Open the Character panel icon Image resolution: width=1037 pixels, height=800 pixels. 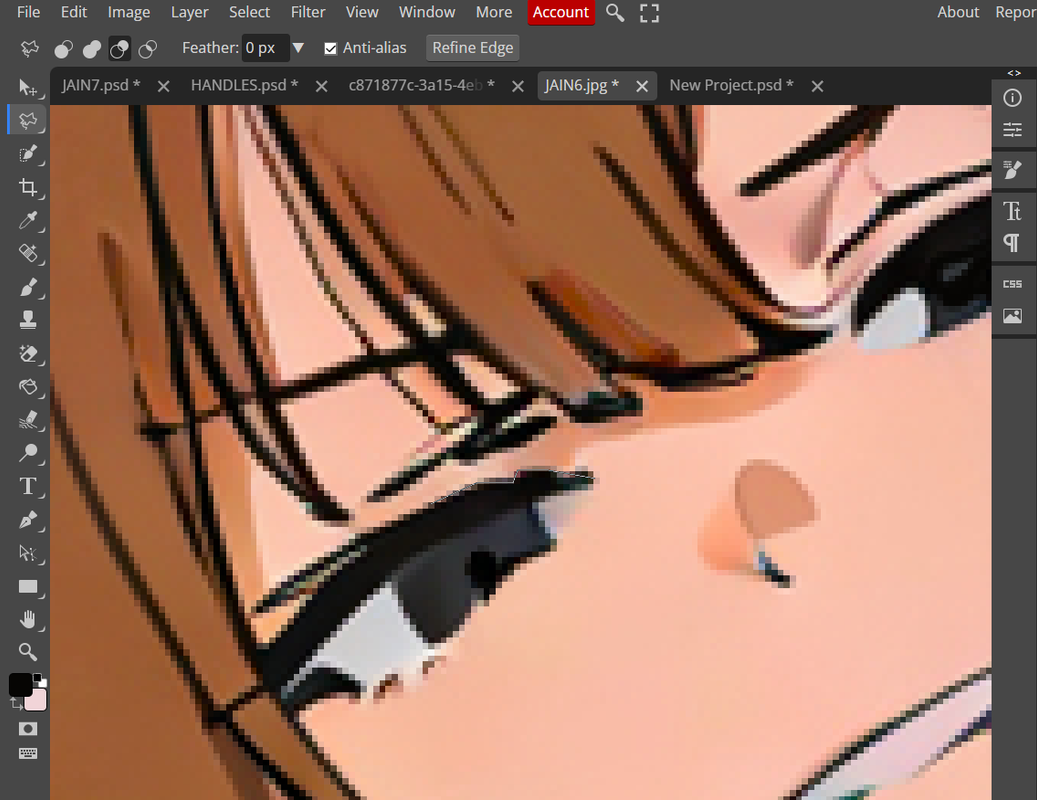1013,211
